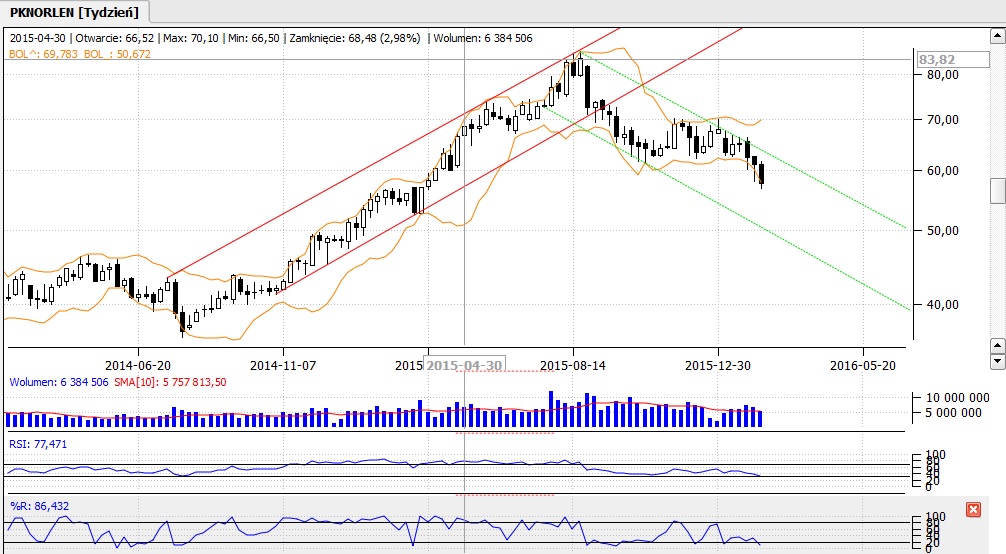Viewport: 1006px width, 554px height.
Task: Click the 2015-12-30 date axis label
Action: pyautogui.click(x=718, y=365)
